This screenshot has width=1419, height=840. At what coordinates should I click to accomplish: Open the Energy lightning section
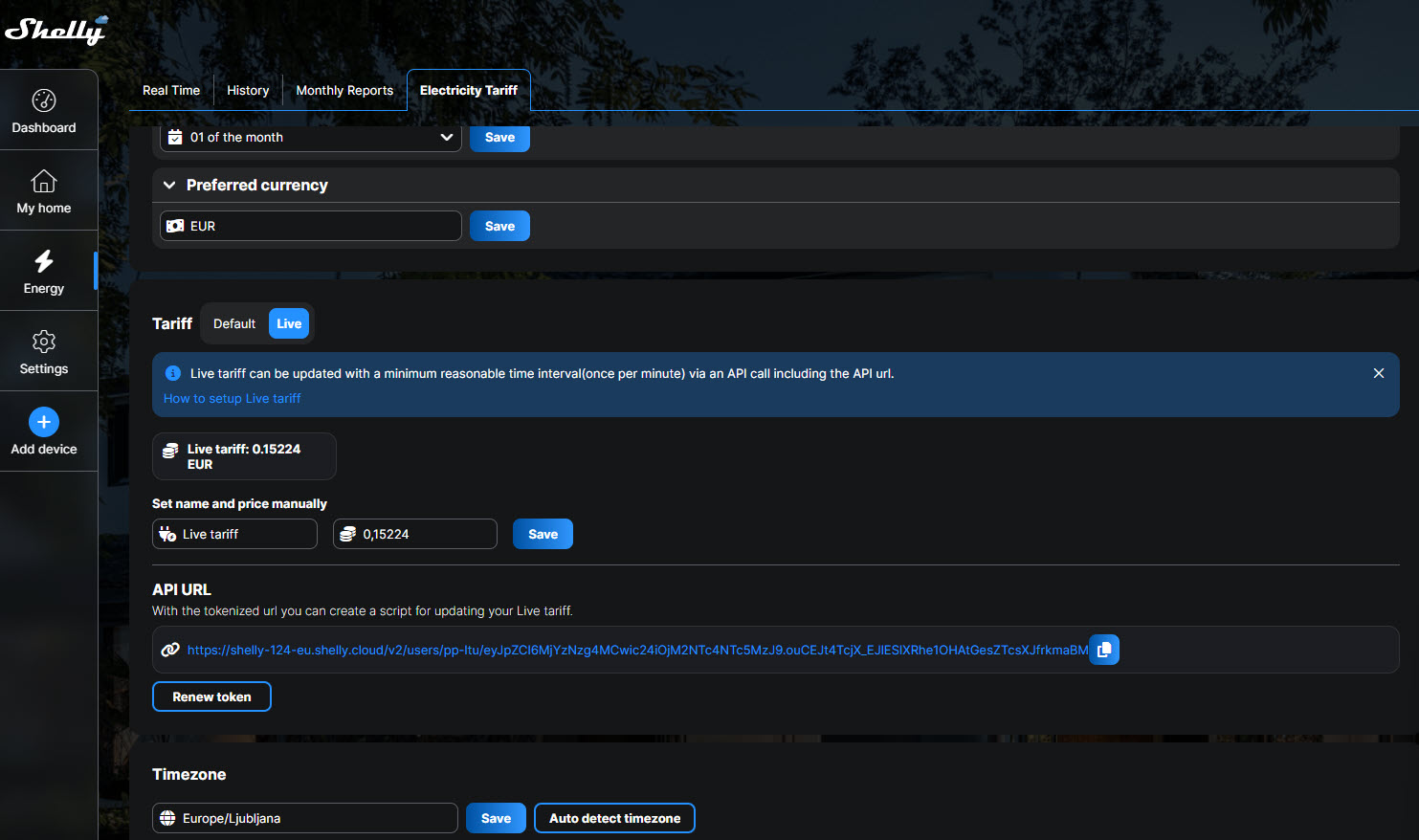coord(44,272)
